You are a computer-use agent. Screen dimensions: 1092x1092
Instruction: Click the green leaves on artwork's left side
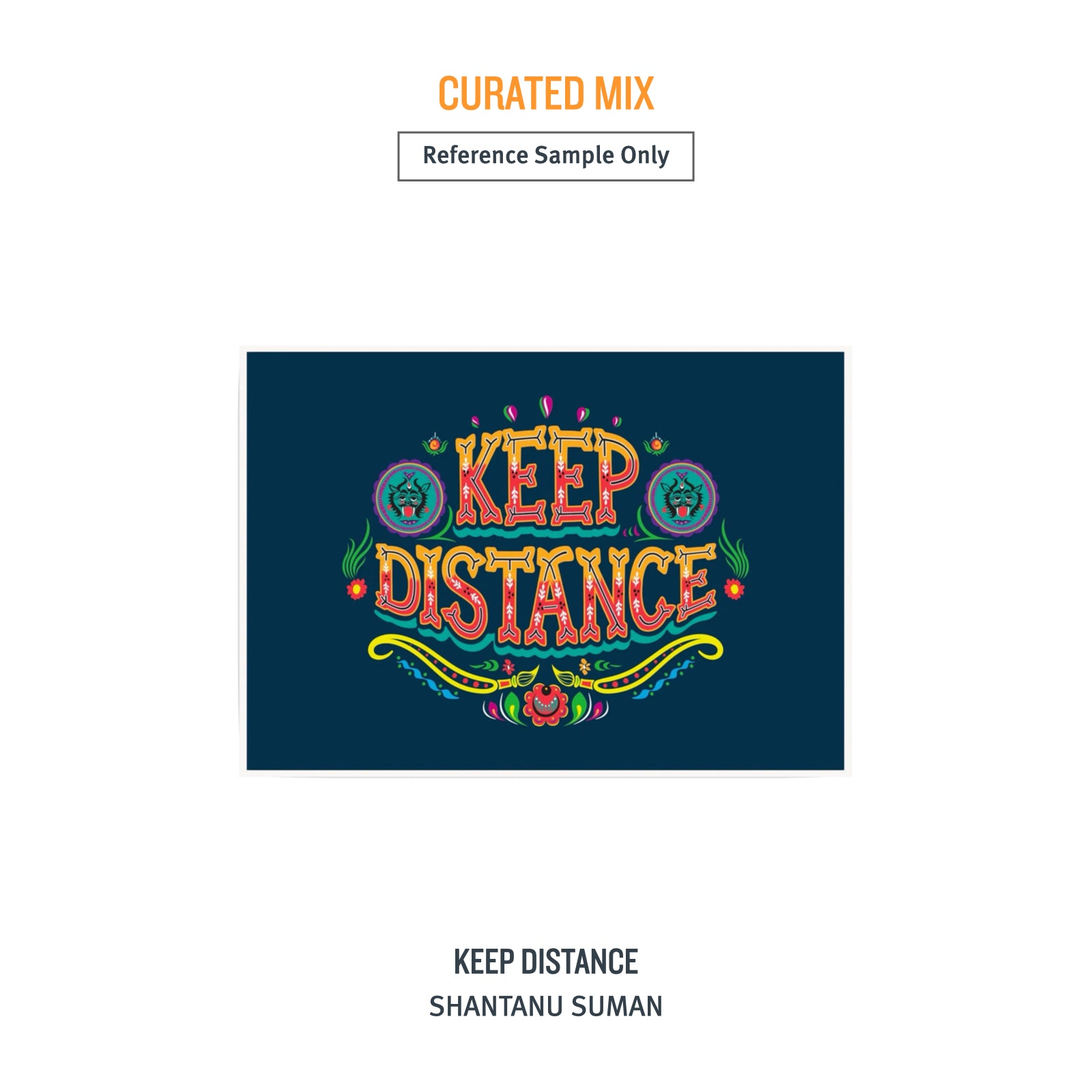356,549
